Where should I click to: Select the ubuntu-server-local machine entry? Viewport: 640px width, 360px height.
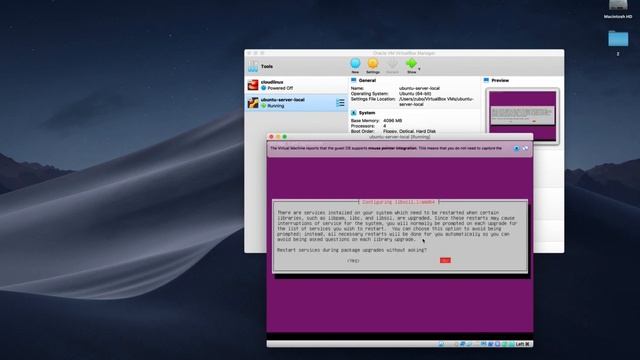pos(296,102)
